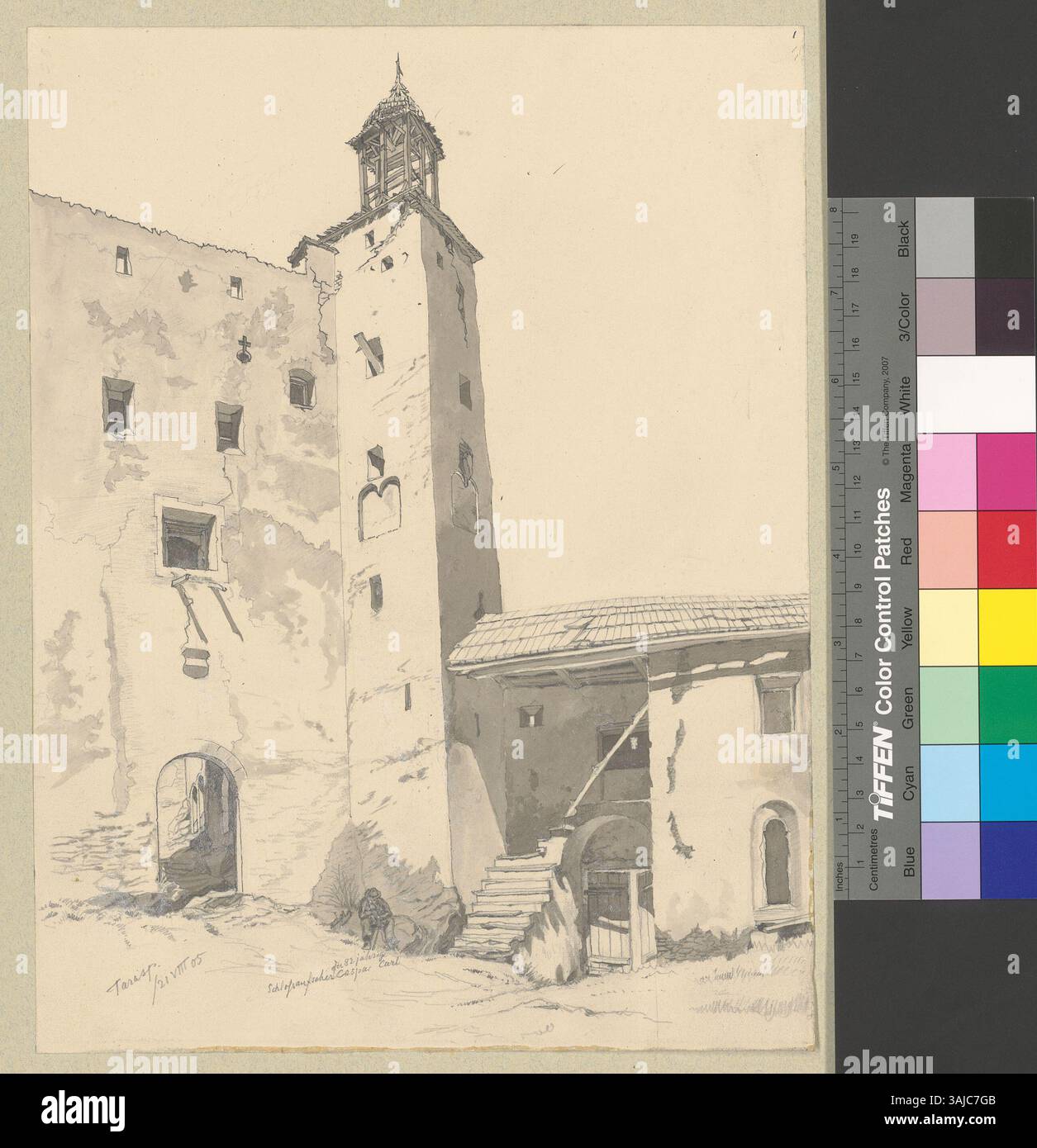
Task: Pick the light mauve 3/Color patch
Action: (945, 315)
